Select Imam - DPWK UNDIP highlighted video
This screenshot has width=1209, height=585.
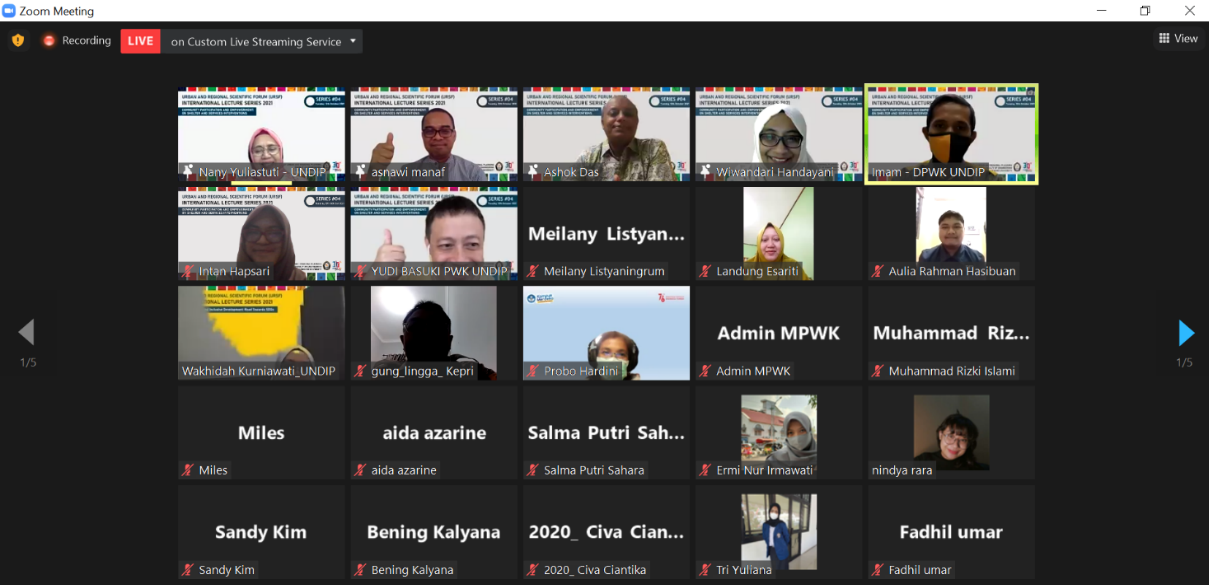click(x=951, y=133)
